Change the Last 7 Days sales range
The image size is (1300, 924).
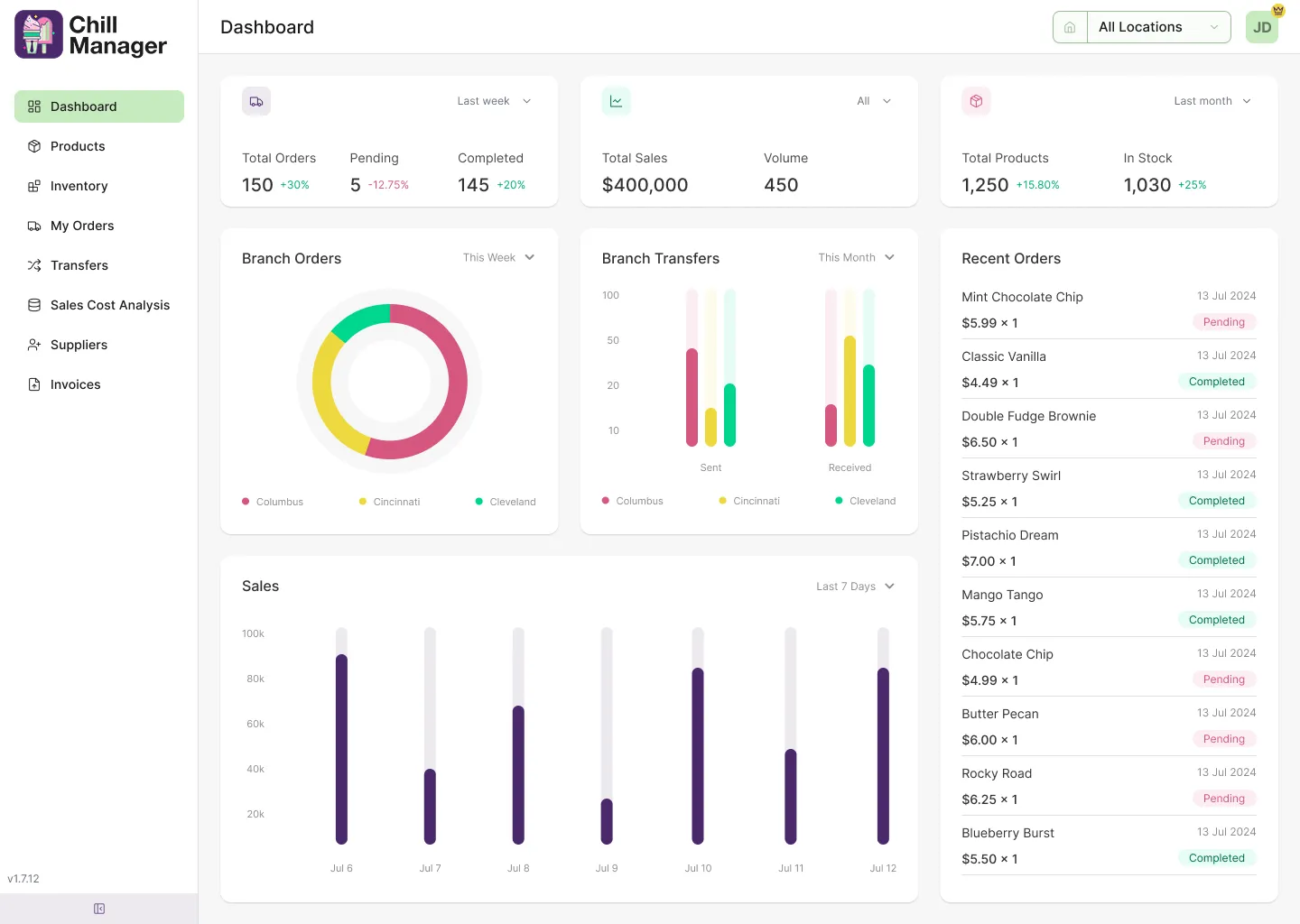[855, 587]
